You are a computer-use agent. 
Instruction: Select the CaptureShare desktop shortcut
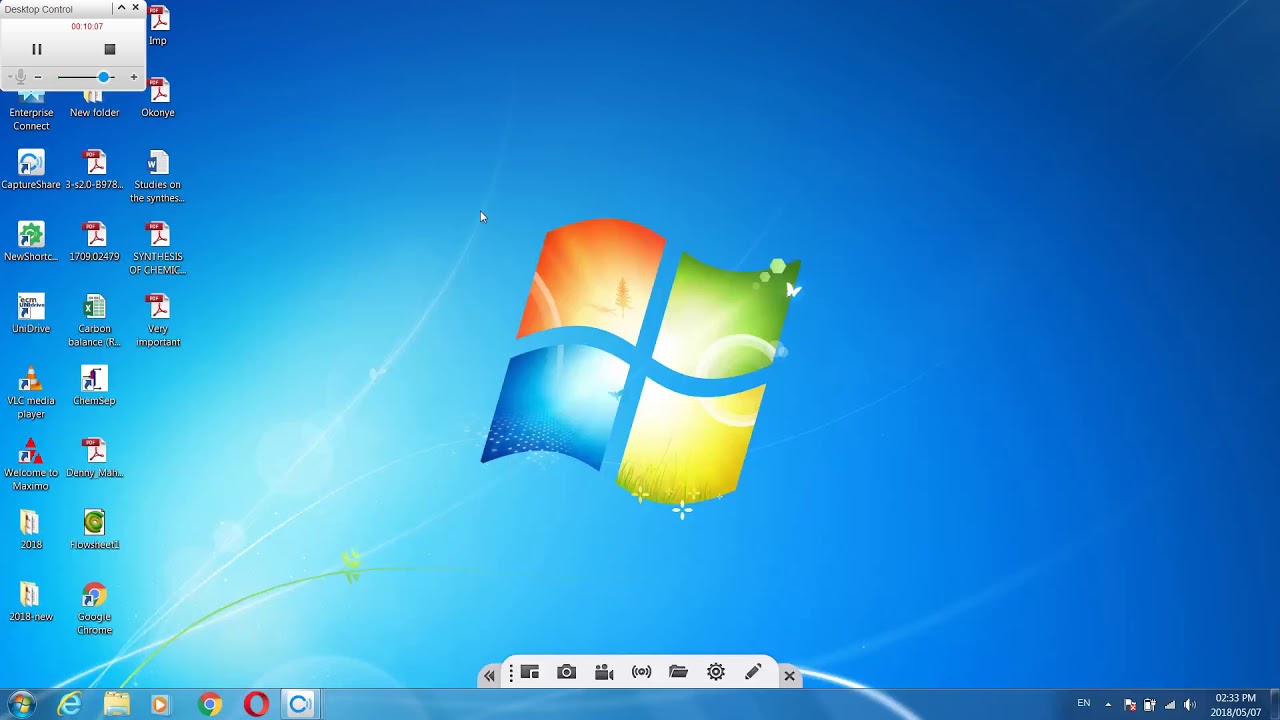point(31,170)
